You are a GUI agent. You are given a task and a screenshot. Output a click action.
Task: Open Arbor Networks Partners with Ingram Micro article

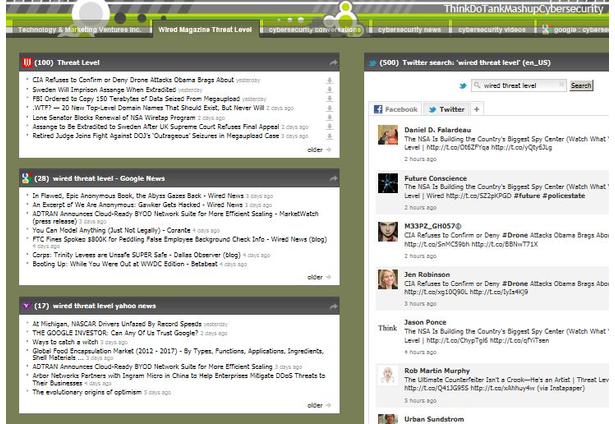[x=178, y=379]
